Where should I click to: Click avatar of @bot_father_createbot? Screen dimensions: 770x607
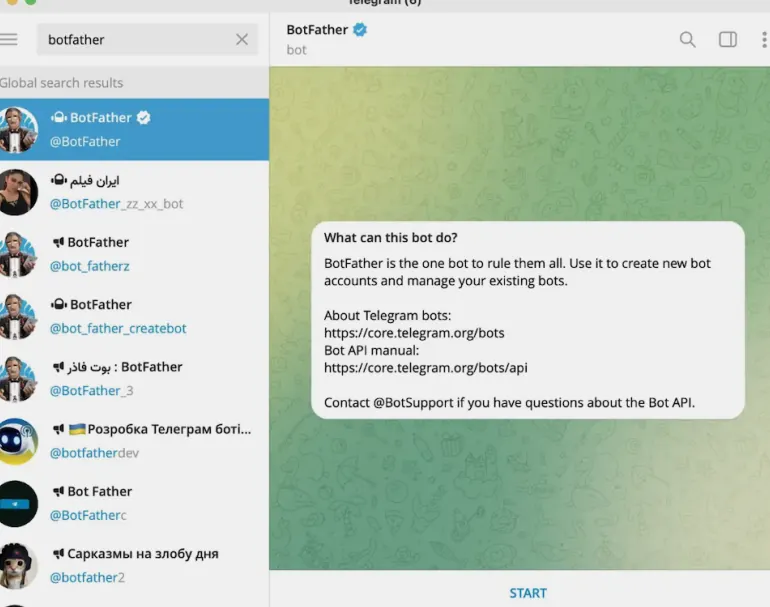point(18,317)
